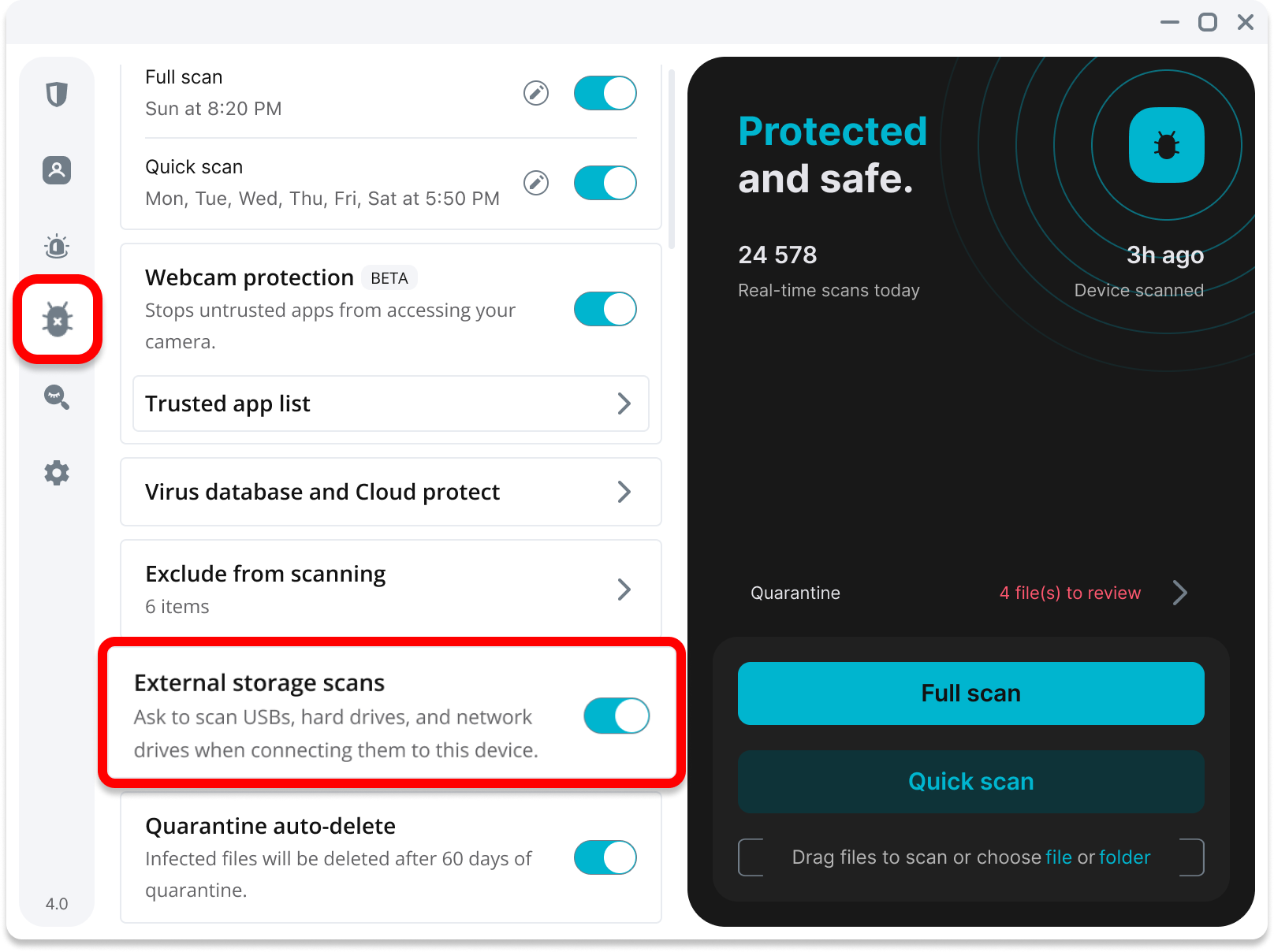Start a Full scan
The width and height of the screenshot is (1274, 952).
970,694
